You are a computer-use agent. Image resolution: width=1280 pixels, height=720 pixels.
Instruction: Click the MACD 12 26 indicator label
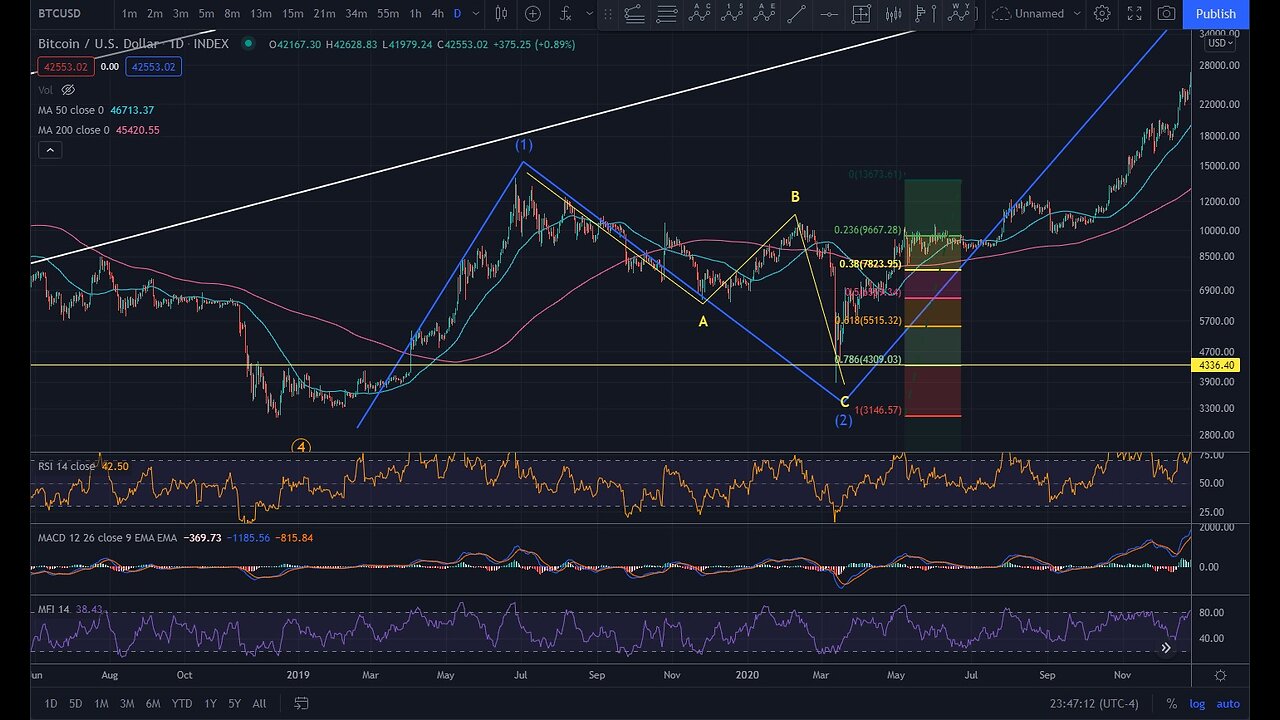click(x=107, y=538)
